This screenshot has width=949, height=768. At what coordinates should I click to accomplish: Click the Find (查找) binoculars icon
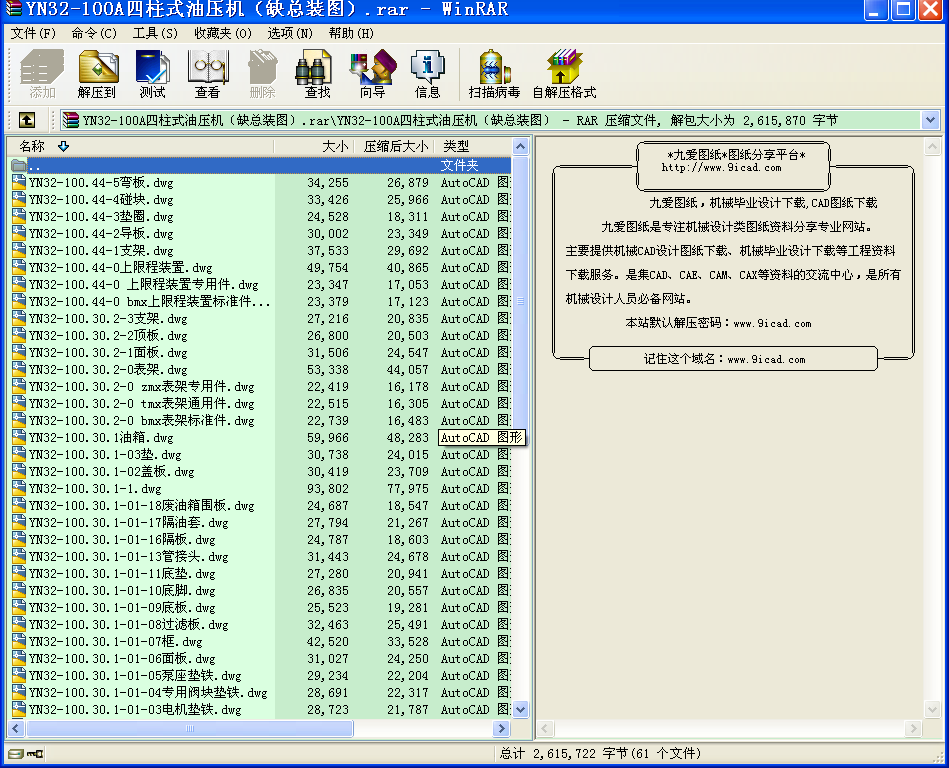coord(317,74)
